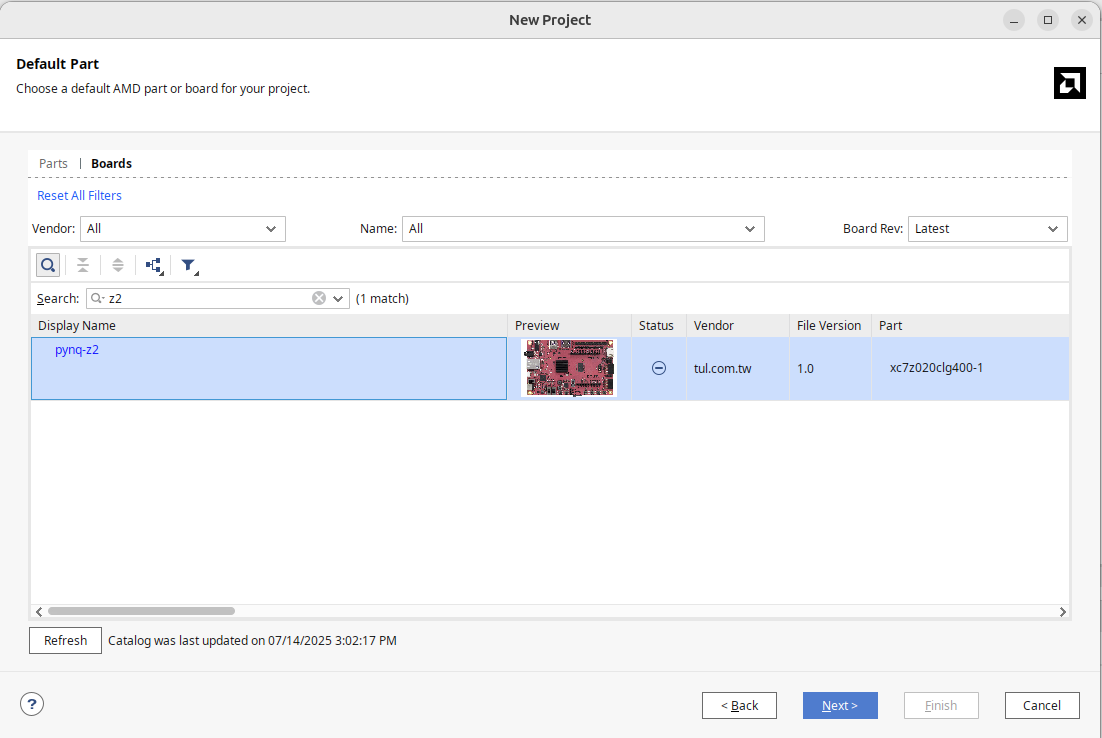Click the pynq-z2 board preview thumbnail
This screenshot has width=1102, height=738.
point(568,368)
